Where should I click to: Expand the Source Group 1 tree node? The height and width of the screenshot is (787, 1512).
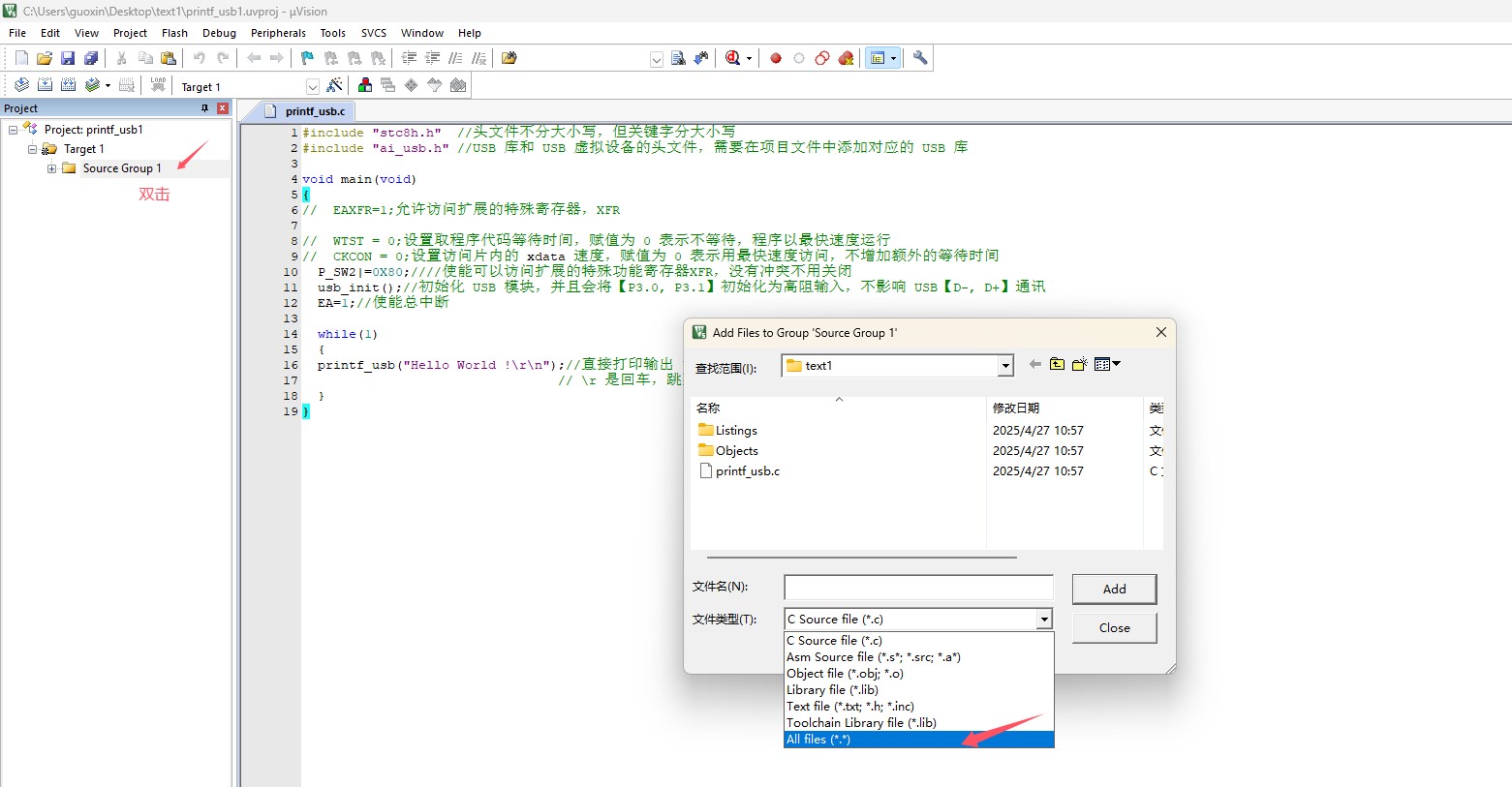pos(51,168)
